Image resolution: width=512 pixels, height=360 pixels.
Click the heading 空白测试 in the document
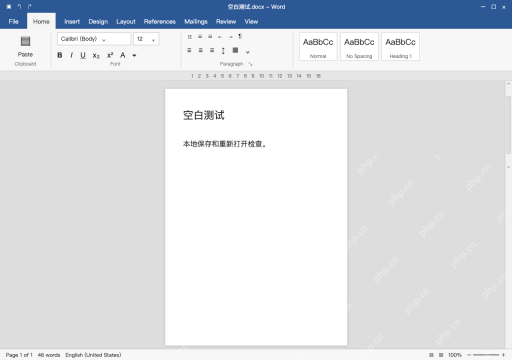(204, 115)
